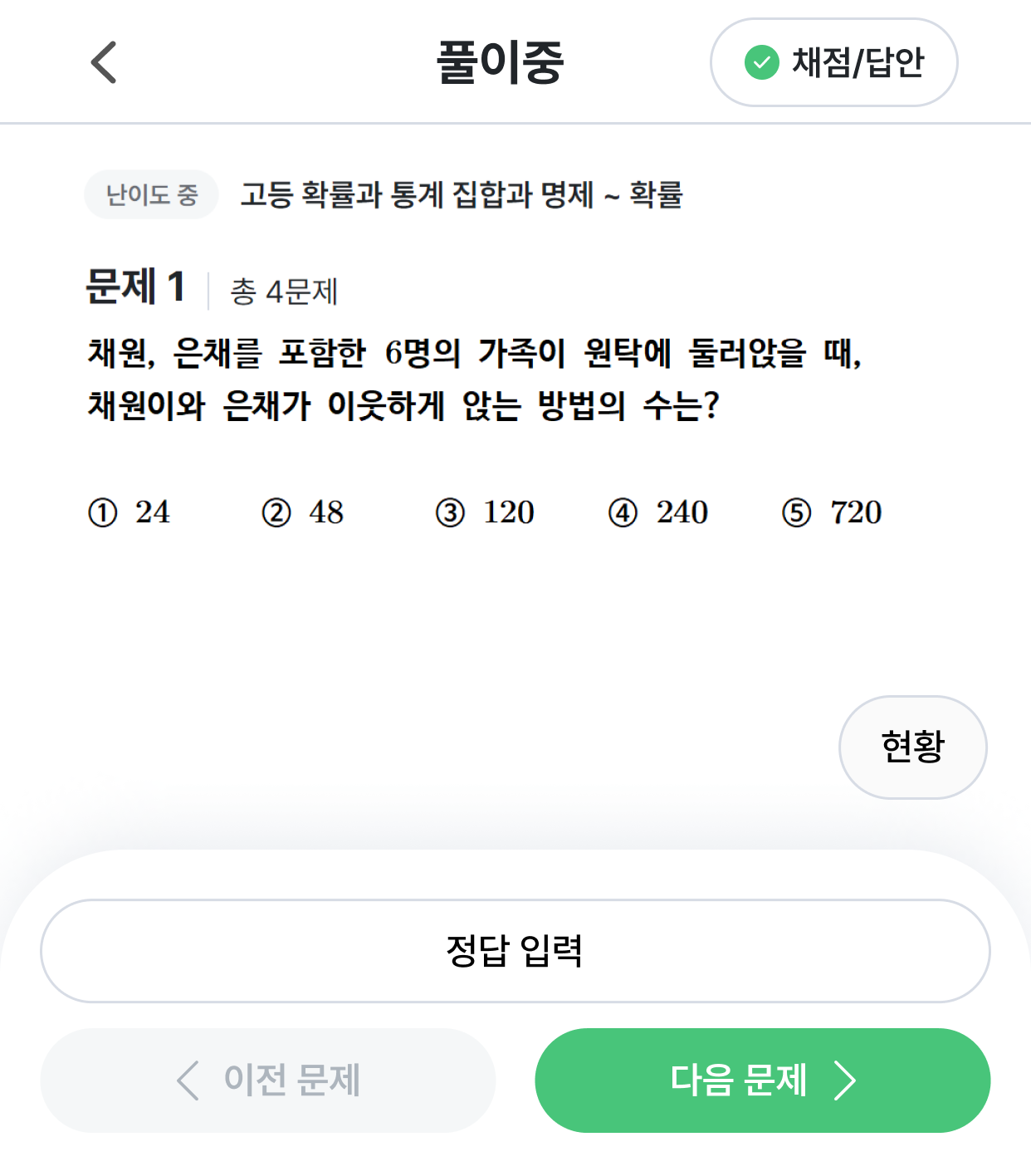Image resolution: width=1031 pixels, height=1176 pixels.
Task: Advance using the 다음 문제 button
Action: [x=762, y=1080]
